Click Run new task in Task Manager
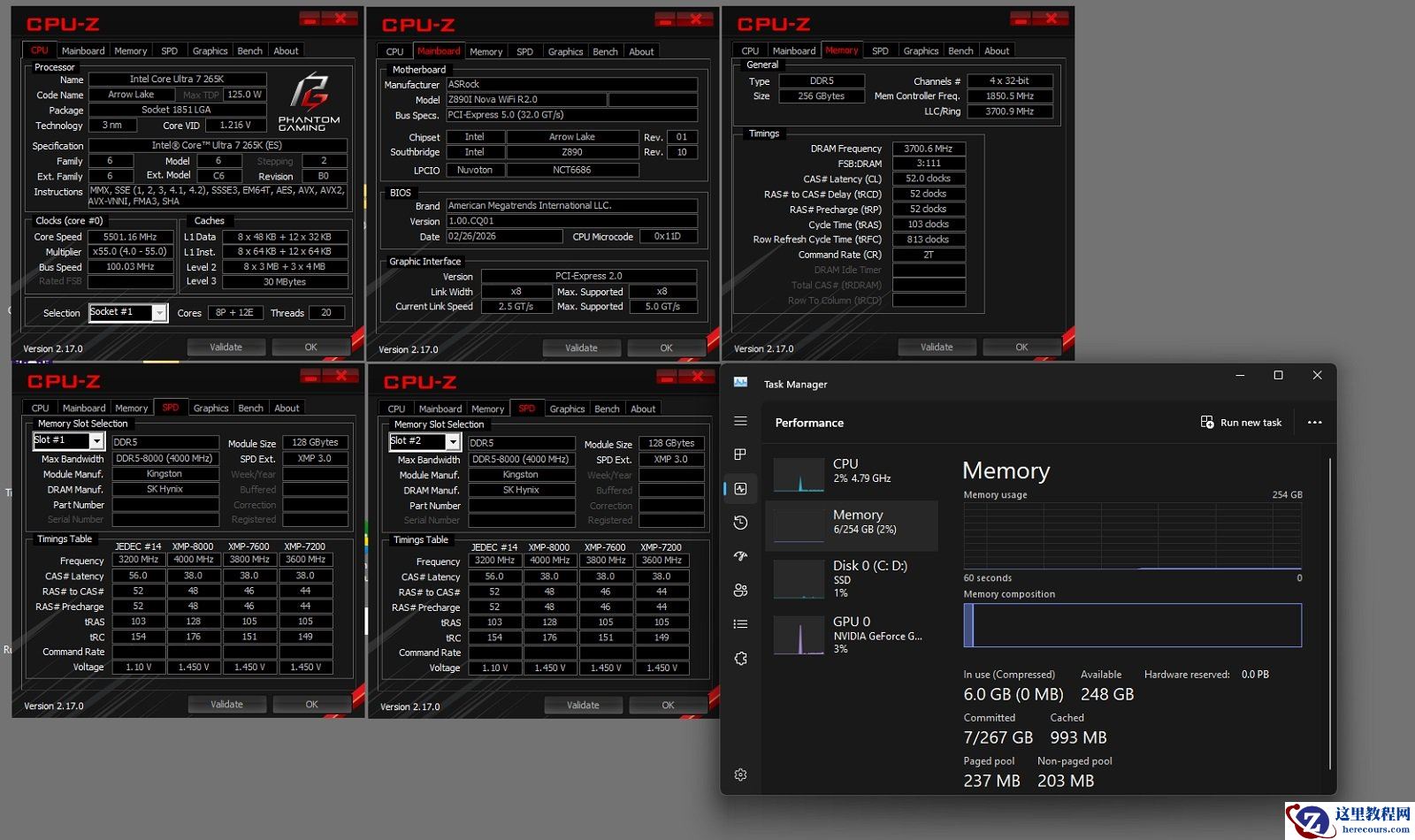The height and width of the screenshot is (840, 1415). 1241,423
